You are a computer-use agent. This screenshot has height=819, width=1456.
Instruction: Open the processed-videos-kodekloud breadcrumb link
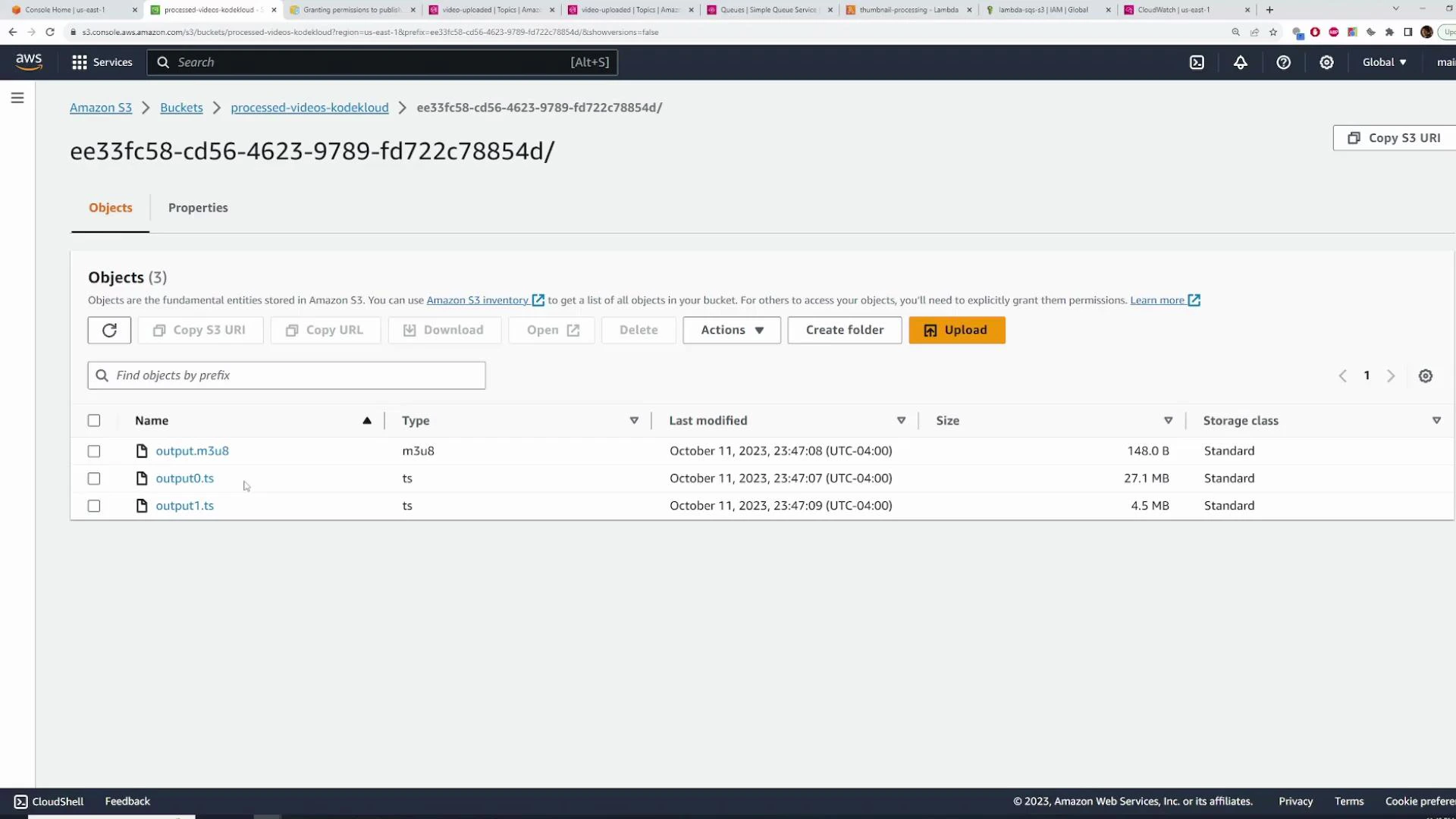(309, 108)
